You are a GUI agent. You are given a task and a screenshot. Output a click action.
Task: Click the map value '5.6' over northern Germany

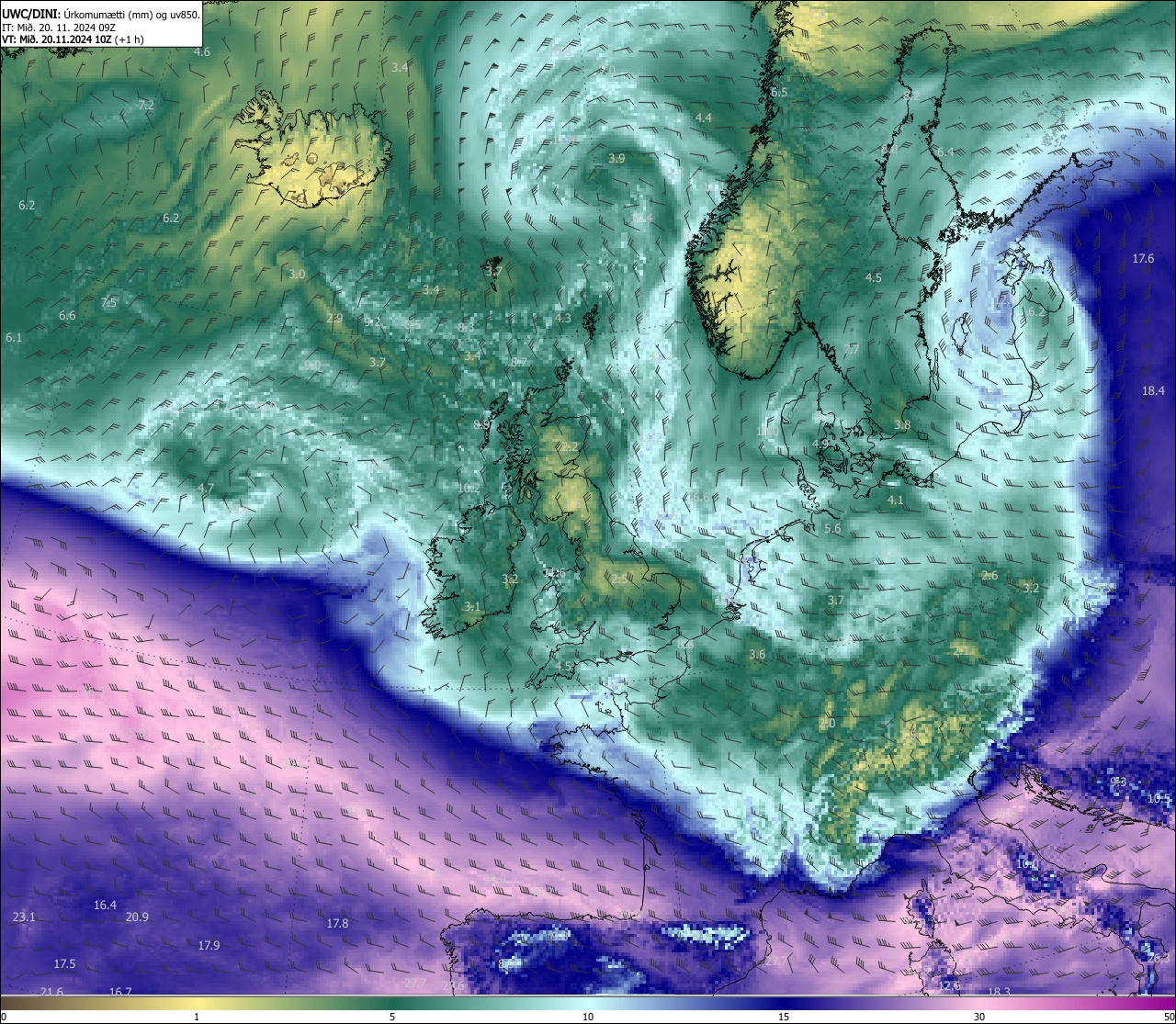[x=832, y=529]
